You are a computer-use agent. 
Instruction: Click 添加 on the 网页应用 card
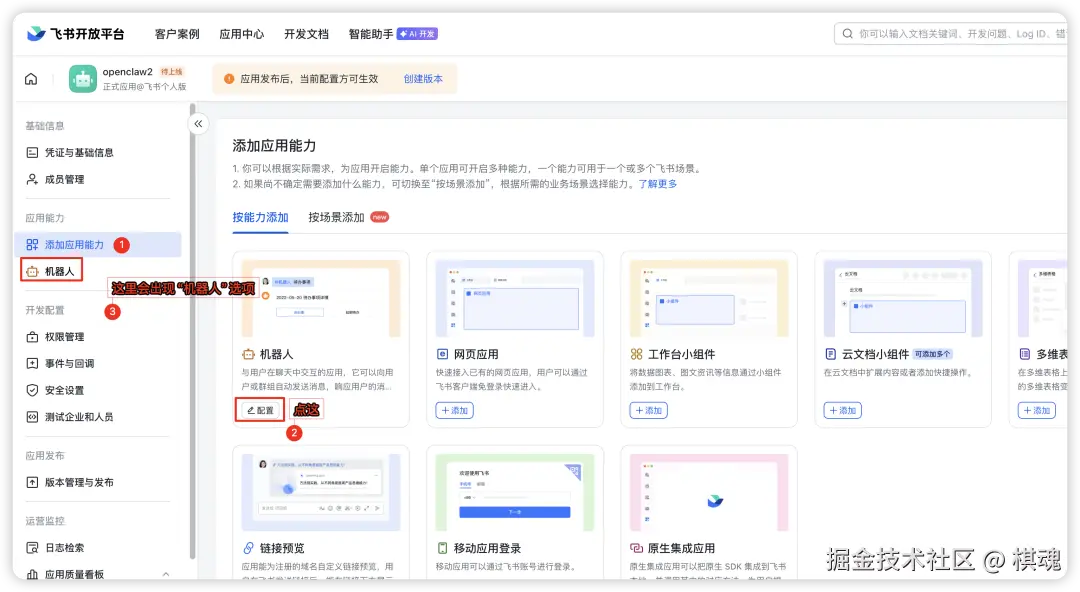click(x=455, y=410)
